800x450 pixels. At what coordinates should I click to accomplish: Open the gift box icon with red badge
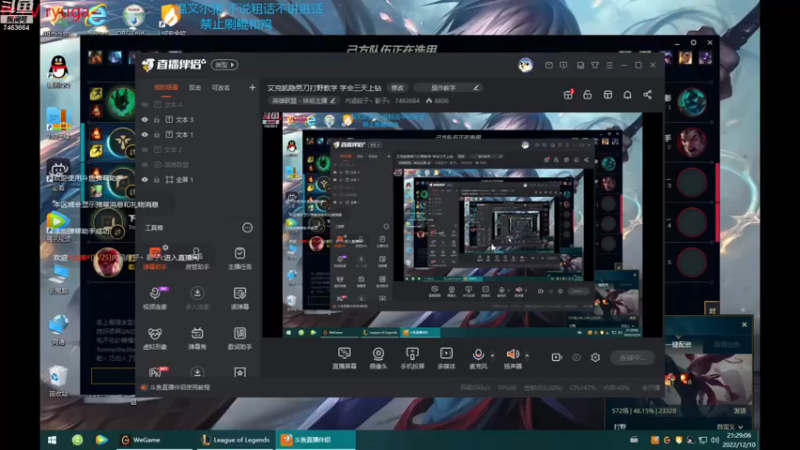pos(568,94)
